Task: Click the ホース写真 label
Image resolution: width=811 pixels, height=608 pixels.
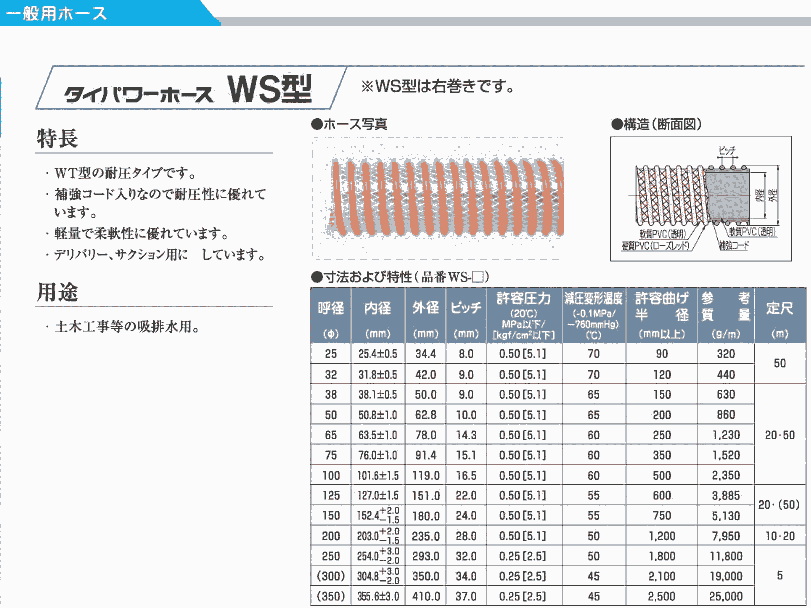Action: click(350, 124)
